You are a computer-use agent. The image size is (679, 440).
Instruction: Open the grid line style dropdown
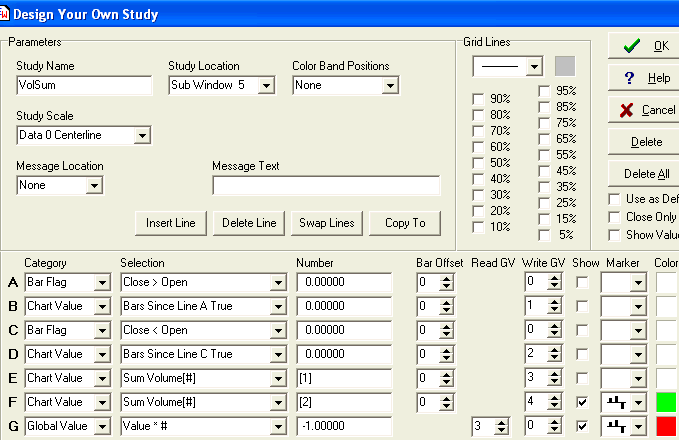(x=534, y=66)
